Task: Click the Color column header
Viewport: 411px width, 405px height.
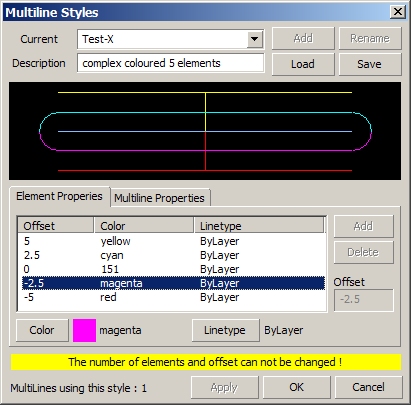Action: pyautogui.click(x=144, y=225)
